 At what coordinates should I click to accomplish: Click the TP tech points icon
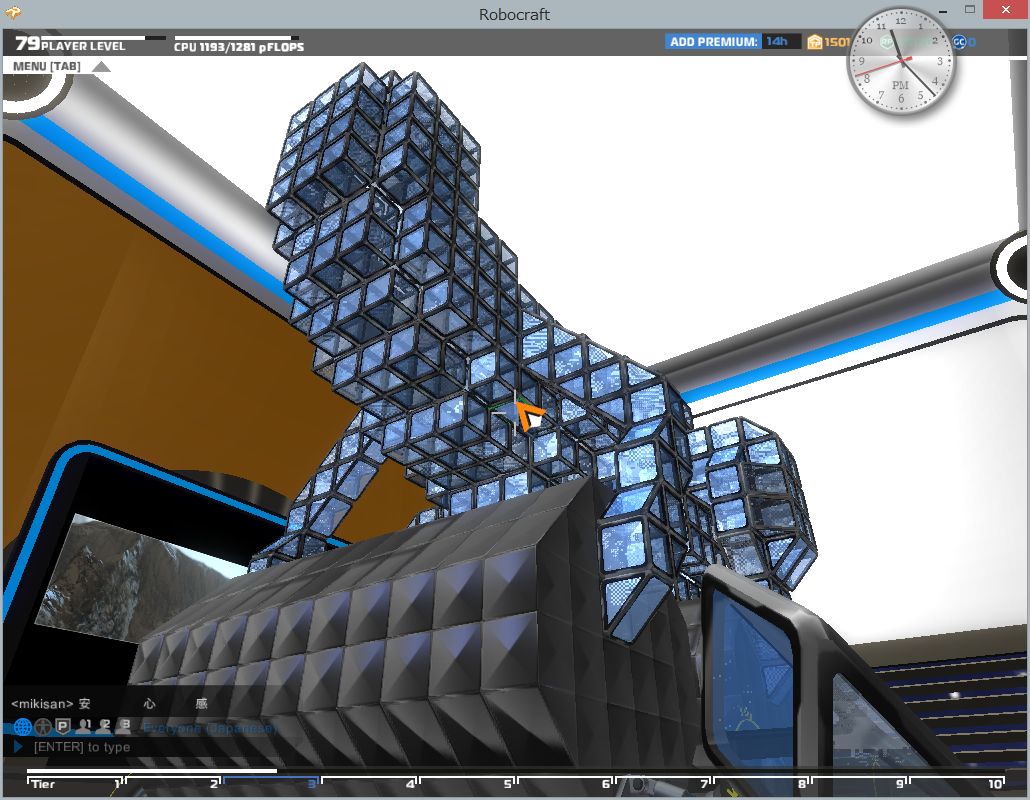tap(815, 42)
